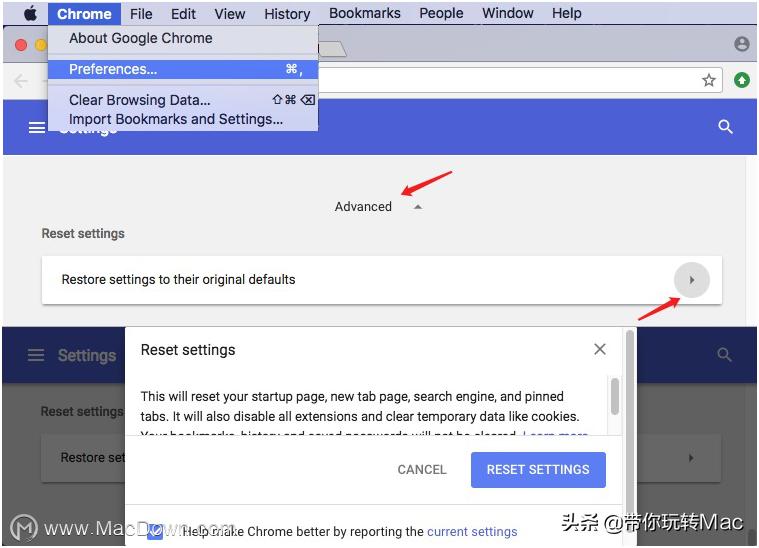Click search icon in dimmed lower Settings header
This screenshot has width=759, height=548.
(x=724, y=355)
